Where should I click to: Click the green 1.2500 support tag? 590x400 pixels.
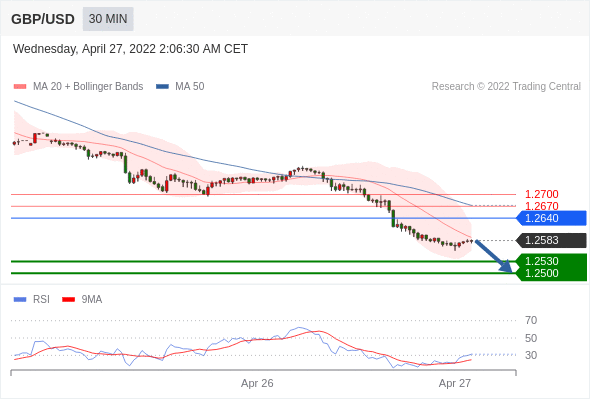coord(551,274)
